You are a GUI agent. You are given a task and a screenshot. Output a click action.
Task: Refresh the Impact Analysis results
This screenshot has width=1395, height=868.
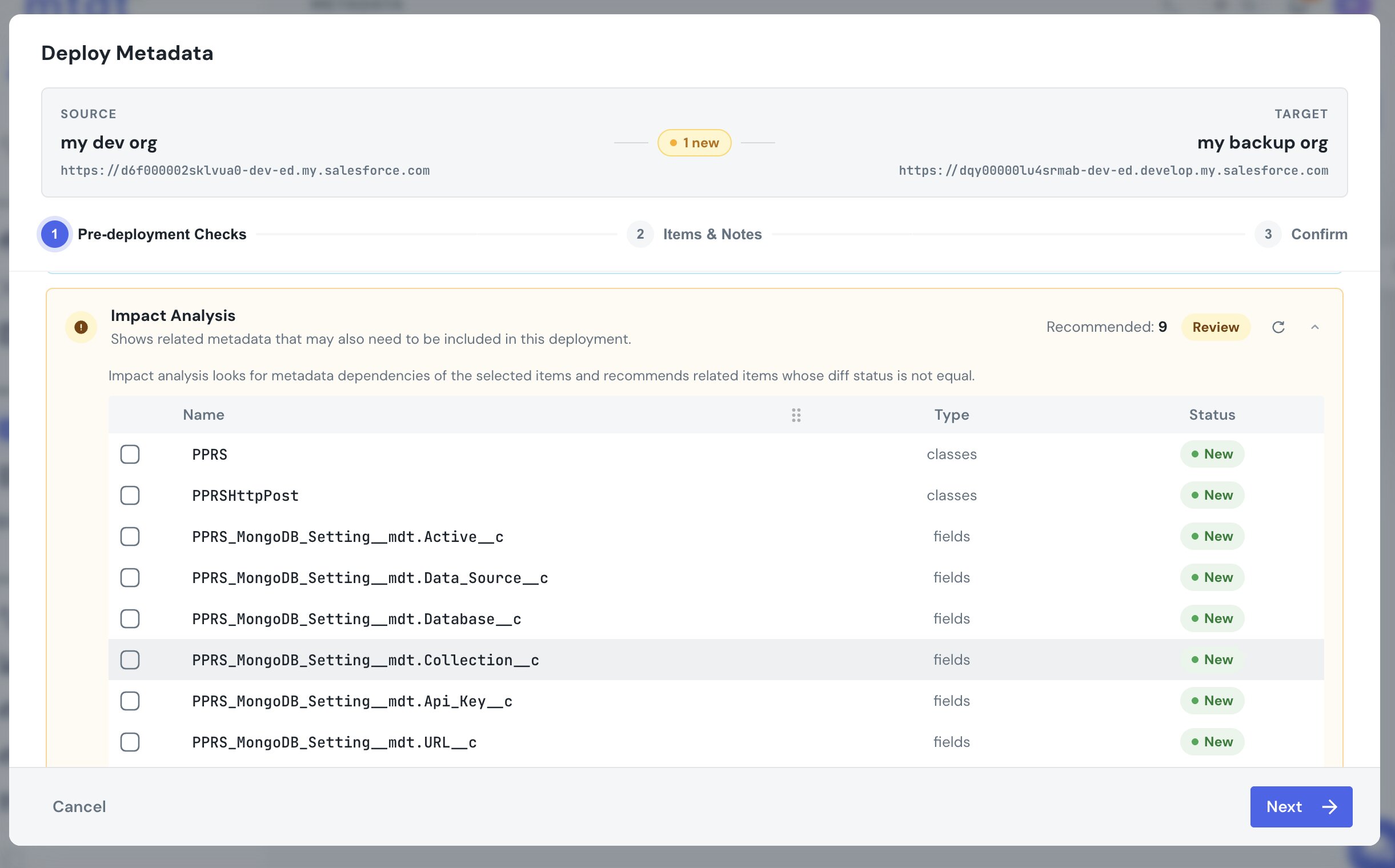[x=1278, y=327]
